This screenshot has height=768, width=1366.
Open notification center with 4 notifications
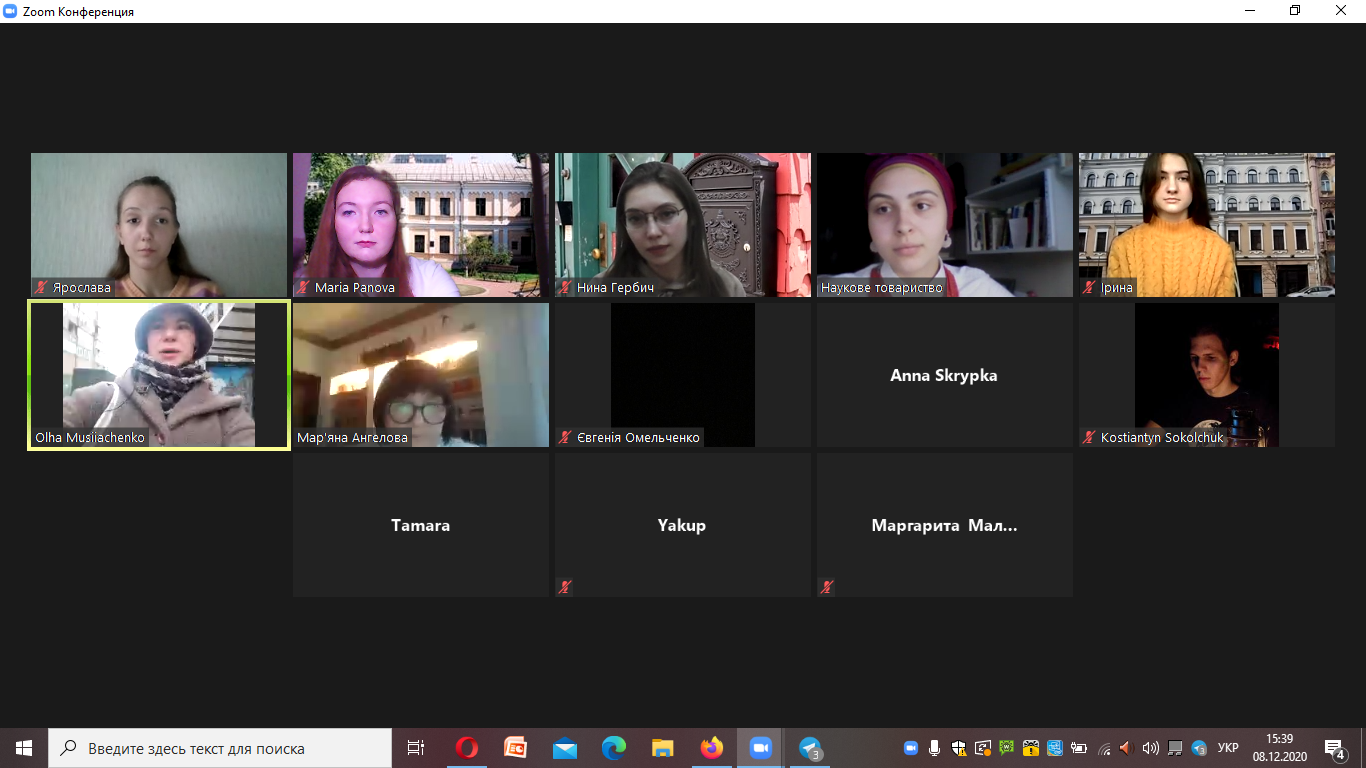click(1335, 748)
